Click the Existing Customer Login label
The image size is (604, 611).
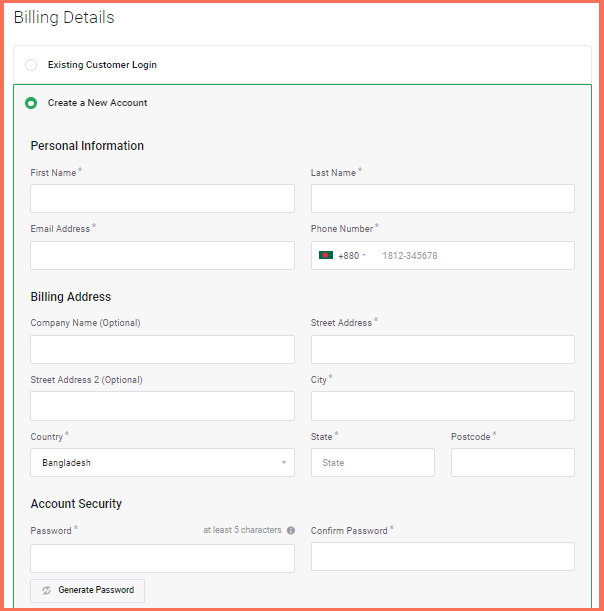point(102,65)
